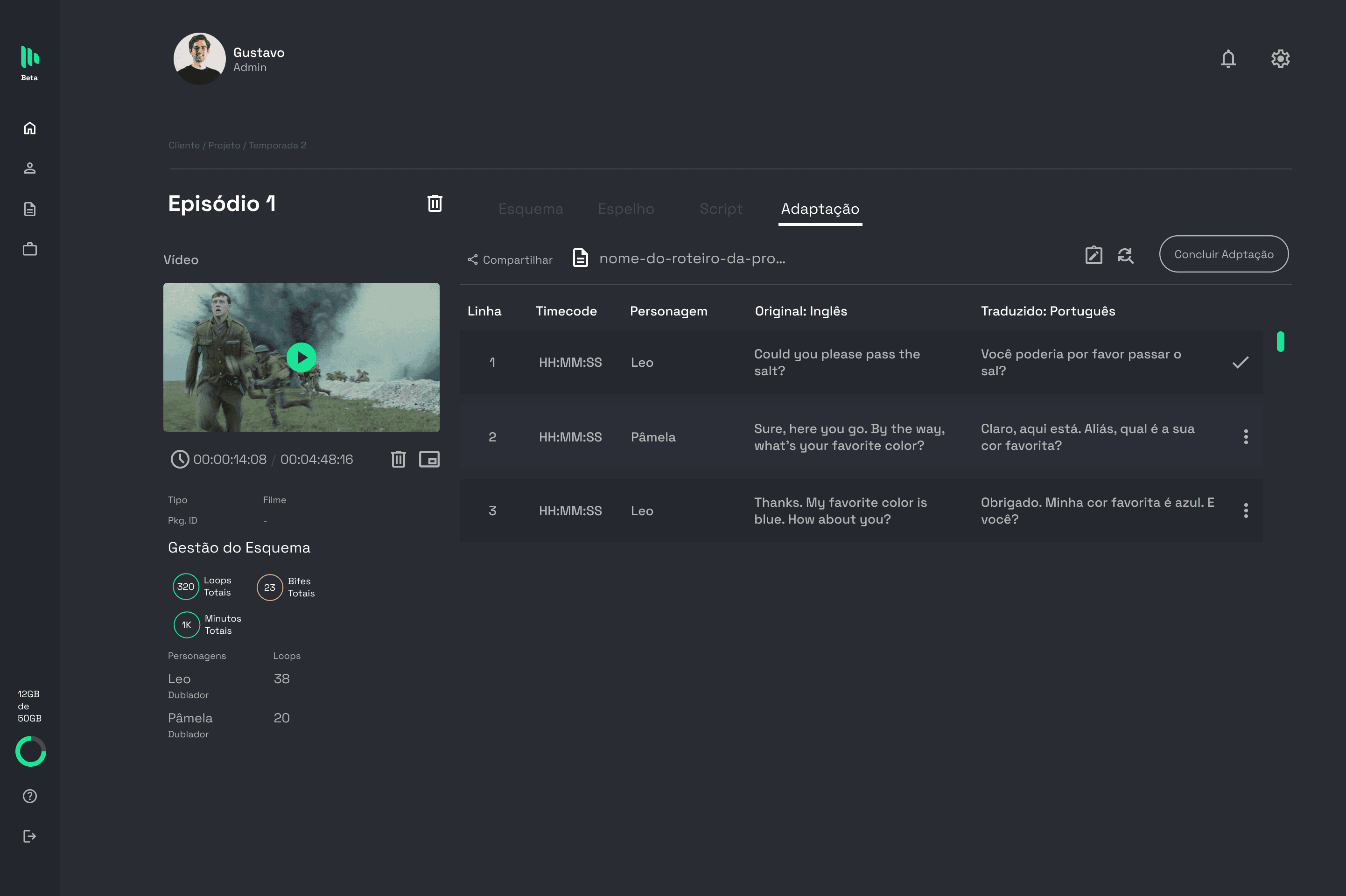
Task: Toggle picture-in-picture video mode
Action: [x=429, y=459]
